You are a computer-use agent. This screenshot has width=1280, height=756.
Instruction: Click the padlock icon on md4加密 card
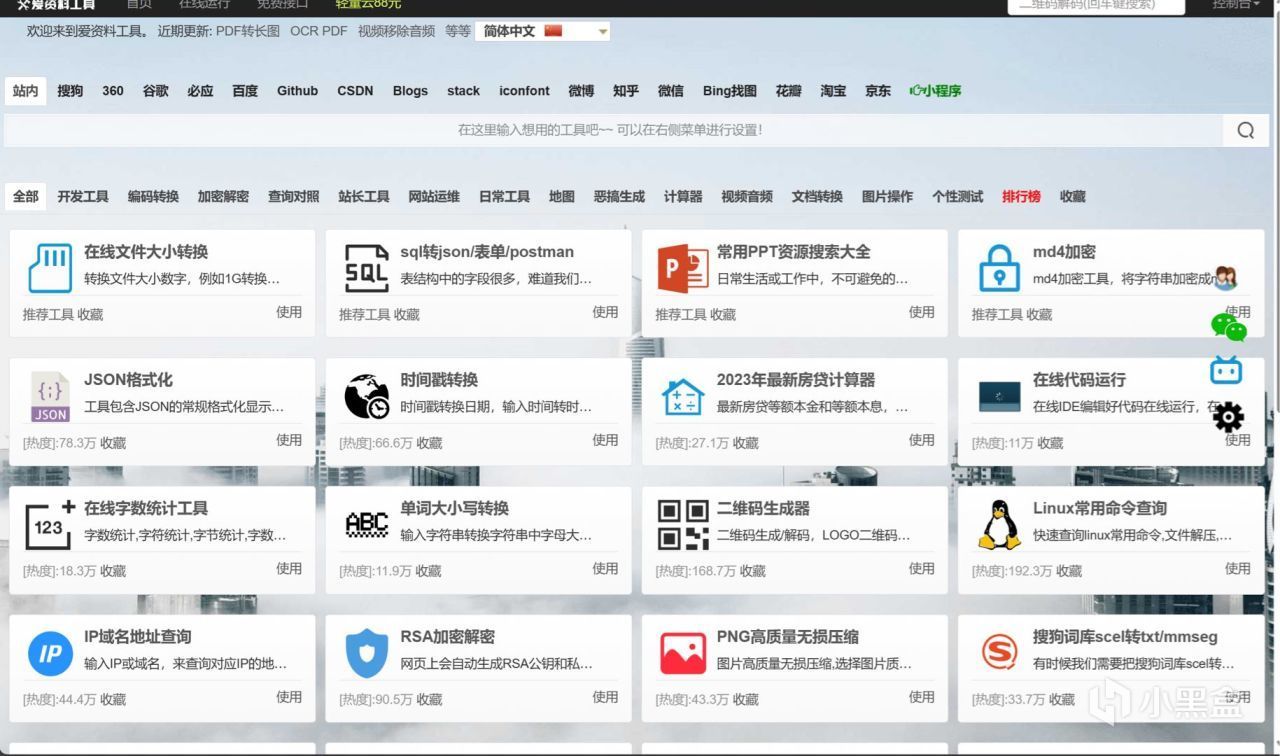tap(999, 267)
